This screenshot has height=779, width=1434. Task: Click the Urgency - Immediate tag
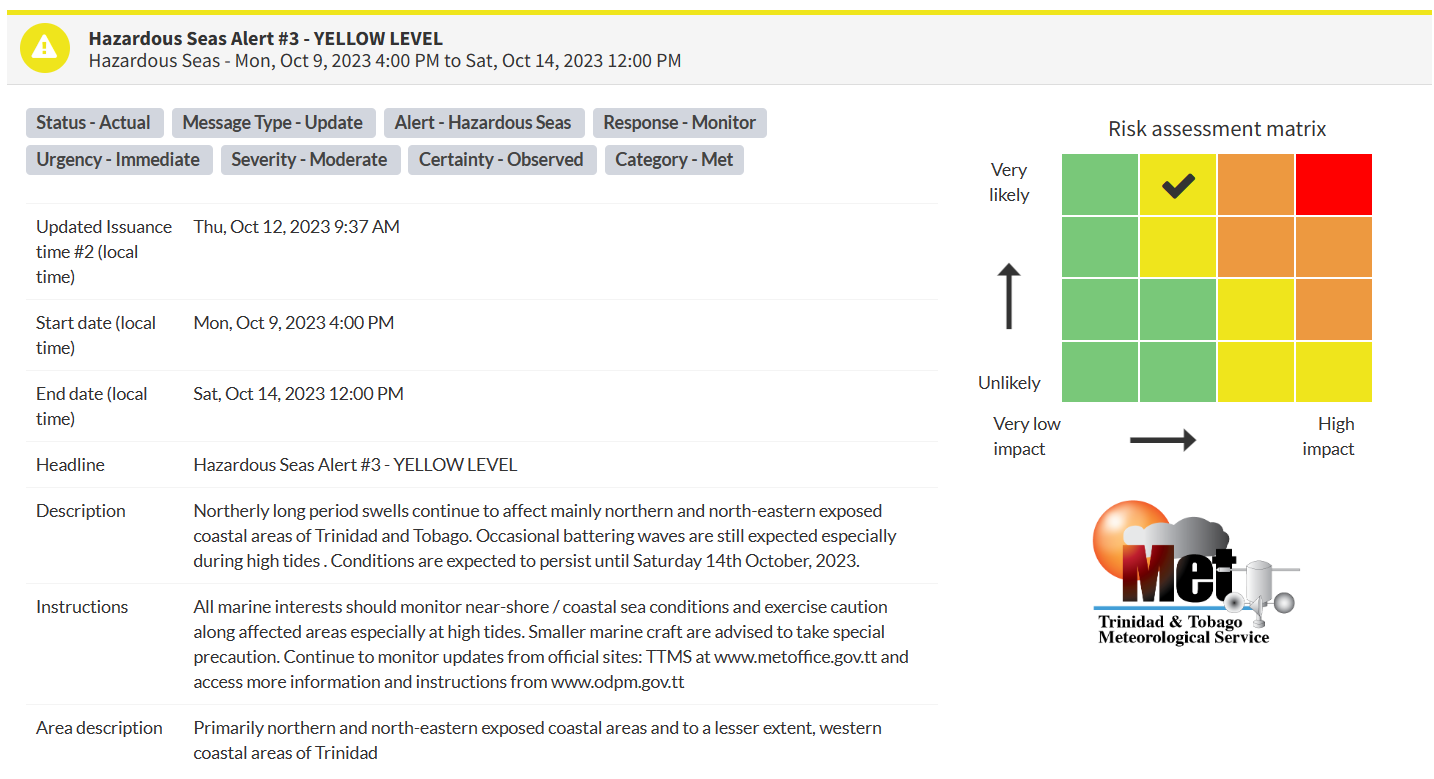click(118, 160)
